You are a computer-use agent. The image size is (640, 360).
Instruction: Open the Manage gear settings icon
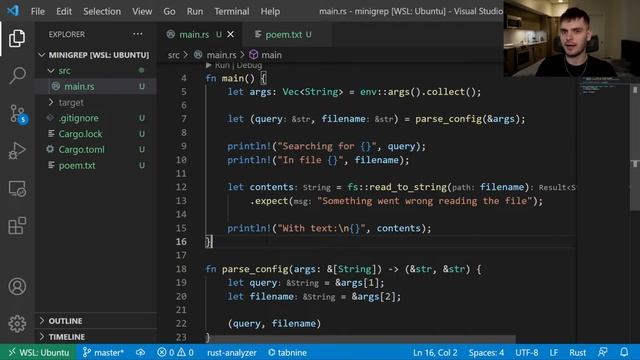(17, 323)
